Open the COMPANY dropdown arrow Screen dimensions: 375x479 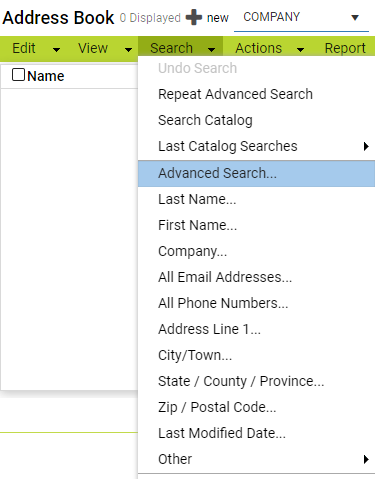(x=355, y=18)
